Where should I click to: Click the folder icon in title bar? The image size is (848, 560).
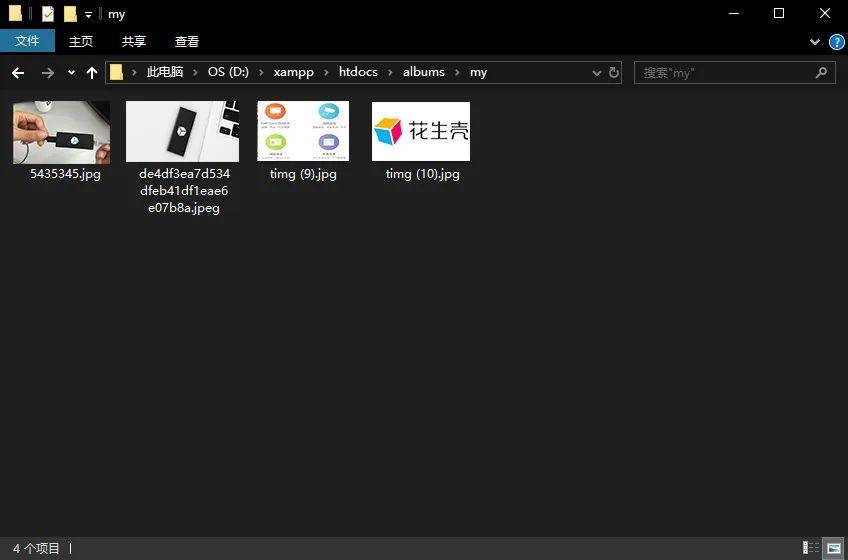pos(15,14)
